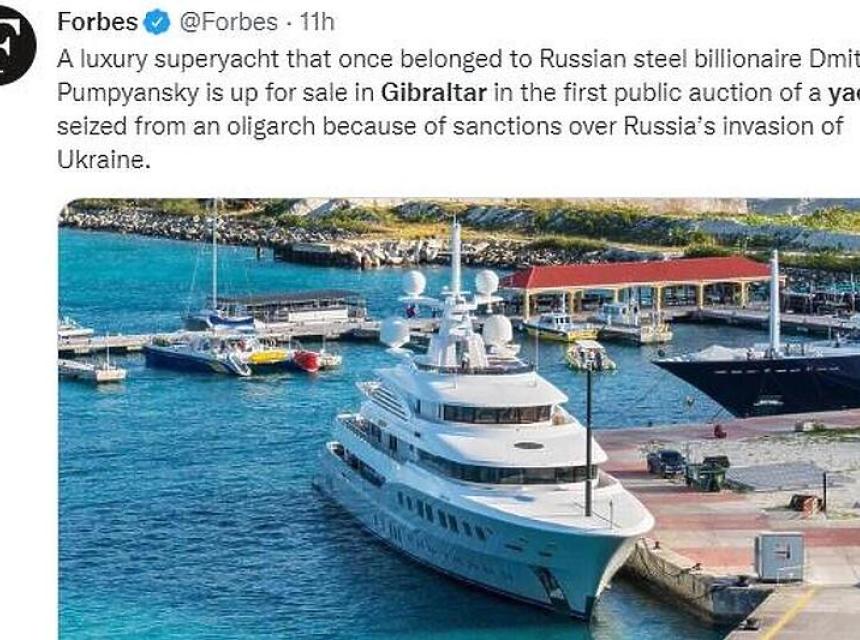
Task: Click the blue sailboat moored at the dock
Action: point(197,353)
